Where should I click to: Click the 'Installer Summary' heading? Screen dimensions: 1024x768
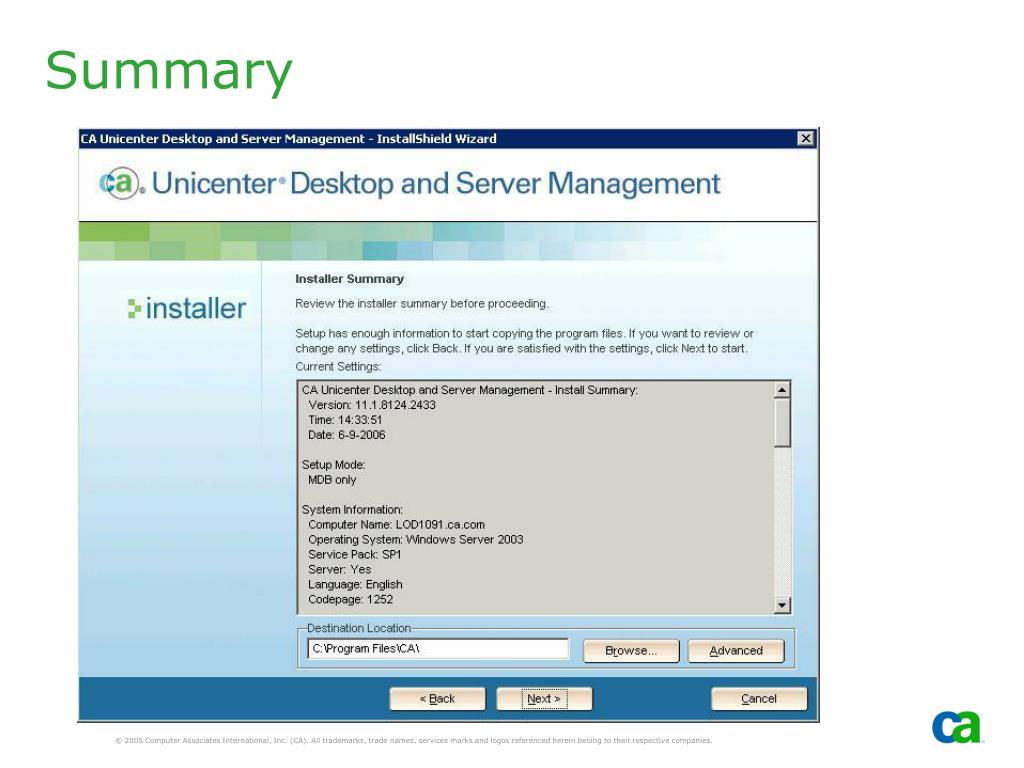pos(349,279)
